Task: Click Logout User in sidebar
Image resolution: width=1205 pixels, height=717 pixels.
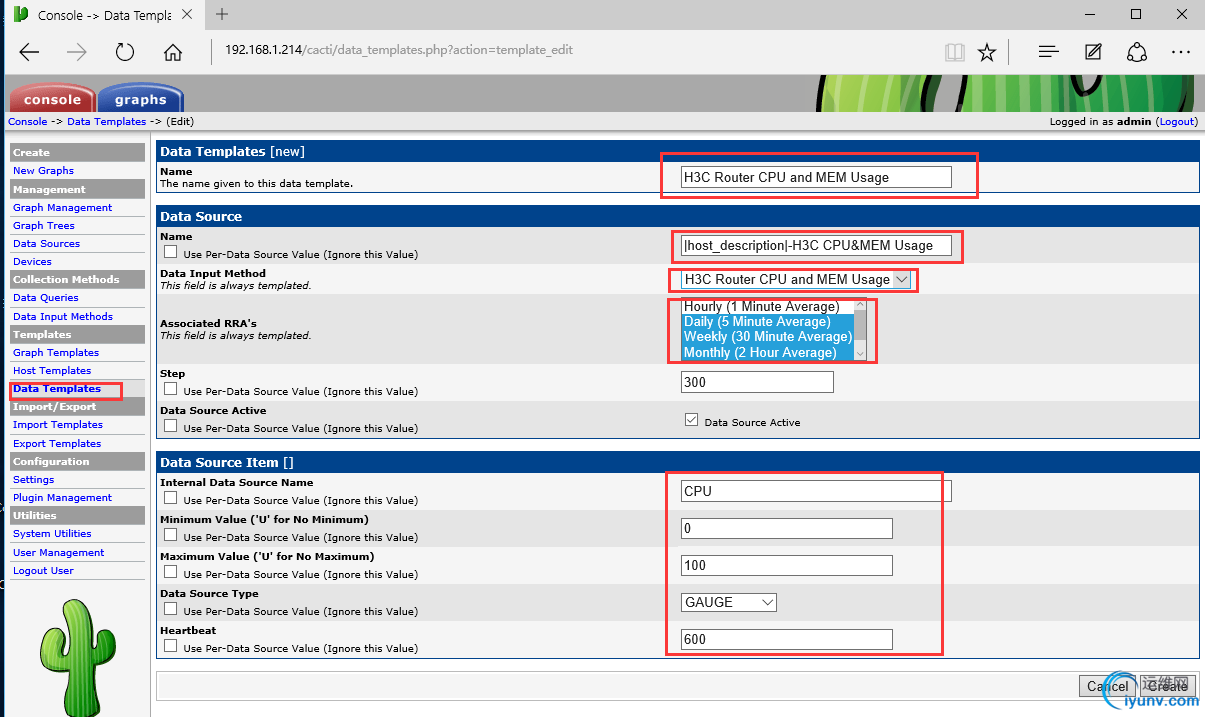Action: pyautogui.click(x=43, y=570)
